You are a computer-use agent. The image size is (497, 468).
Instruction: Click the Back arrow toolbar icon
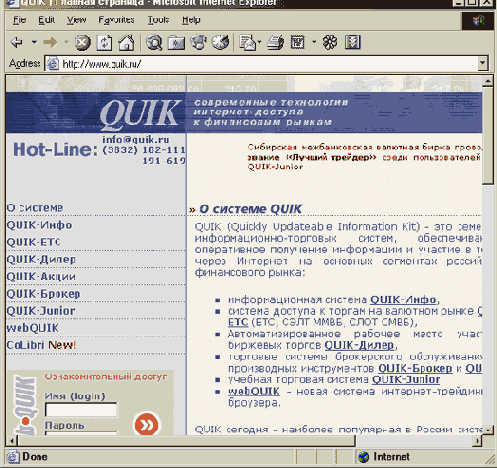(x=17, y=42)
